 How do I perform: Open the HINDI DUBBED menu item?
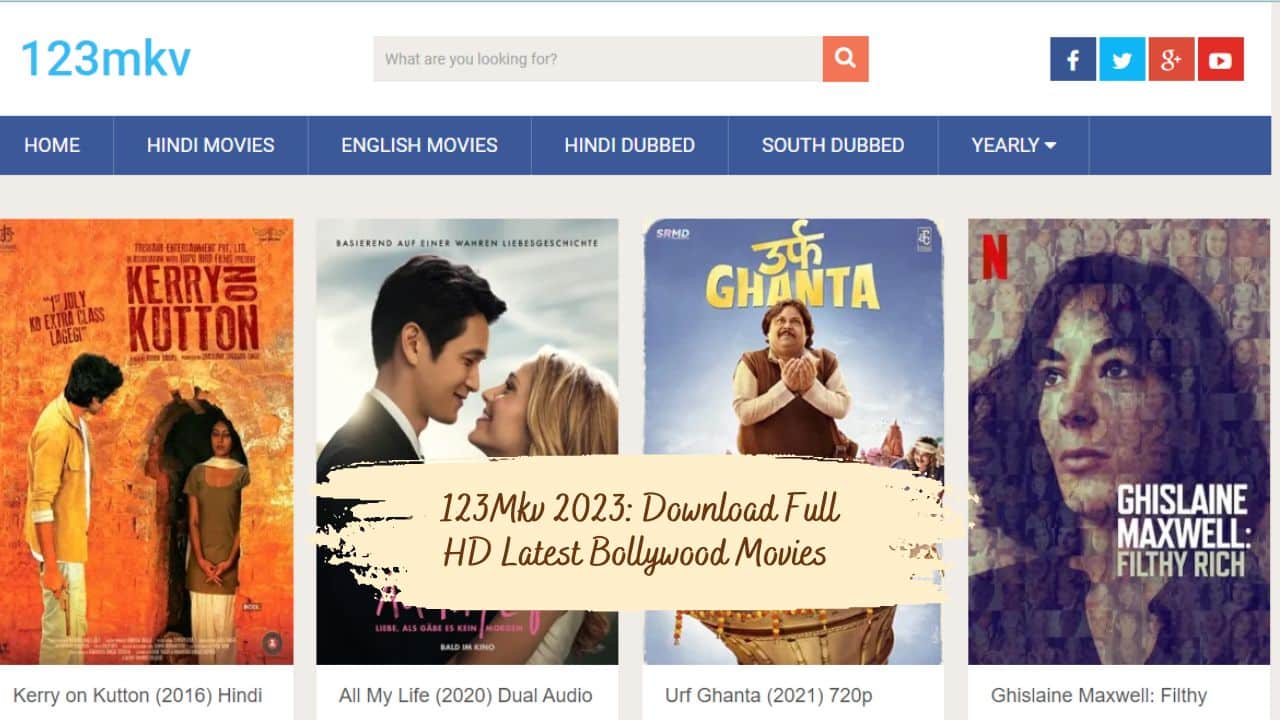630,145
